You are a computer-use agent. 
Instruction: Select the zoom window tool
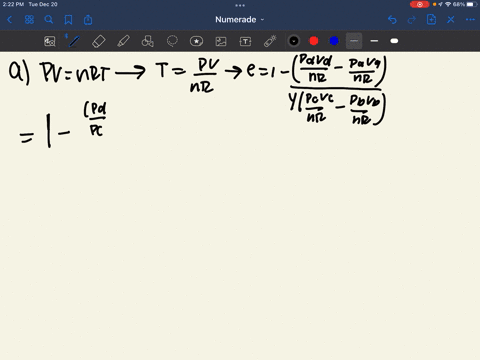[x=50, y=41]
